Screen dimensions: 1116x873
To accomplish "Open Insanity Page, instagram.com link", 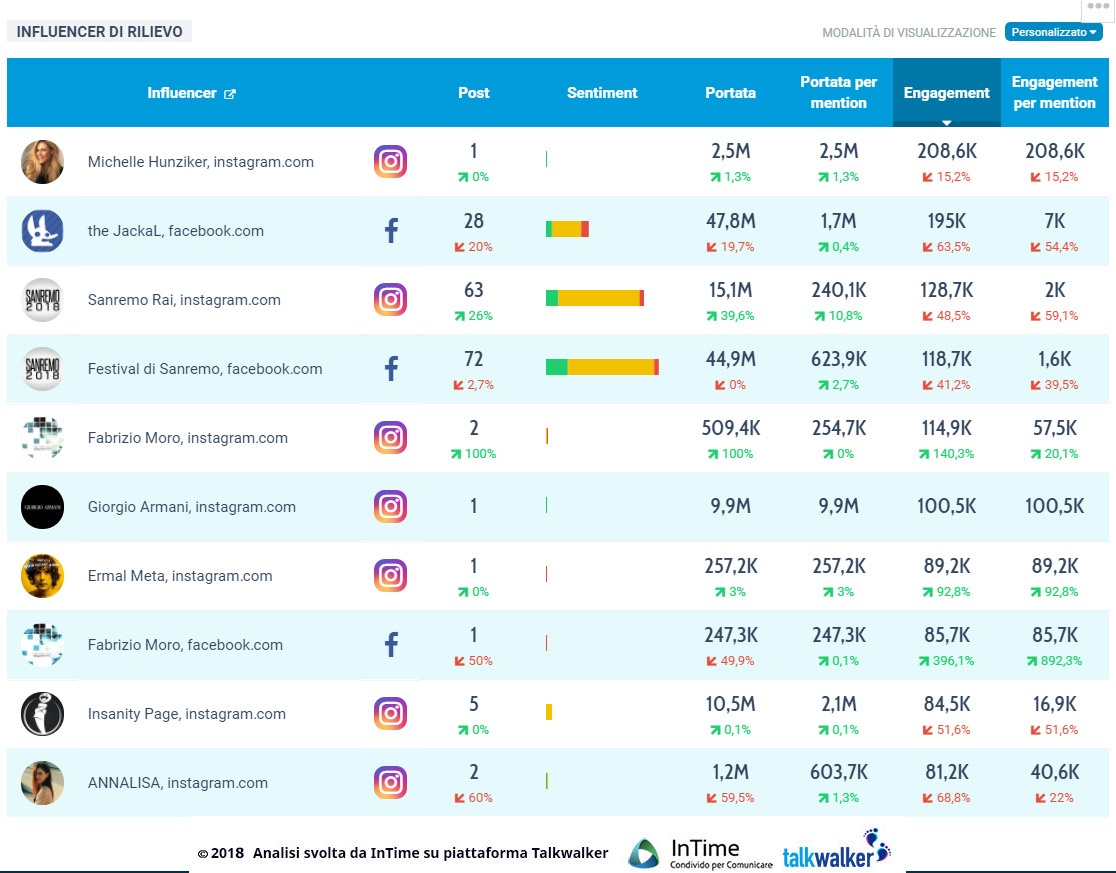I will [x=186, y=714].
